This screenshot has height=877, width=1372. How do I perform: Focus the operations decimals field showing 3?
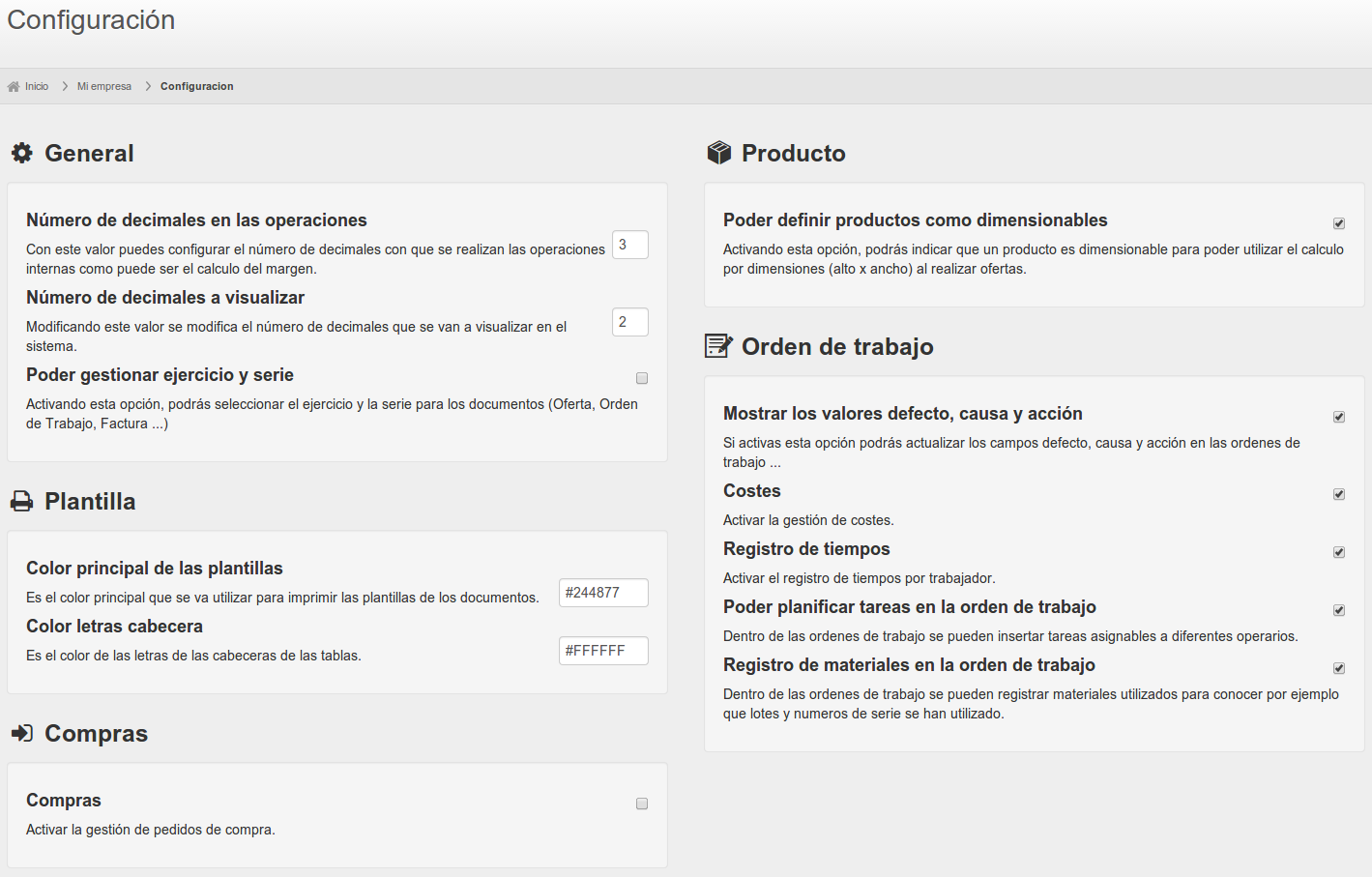[x=630, y=245]
